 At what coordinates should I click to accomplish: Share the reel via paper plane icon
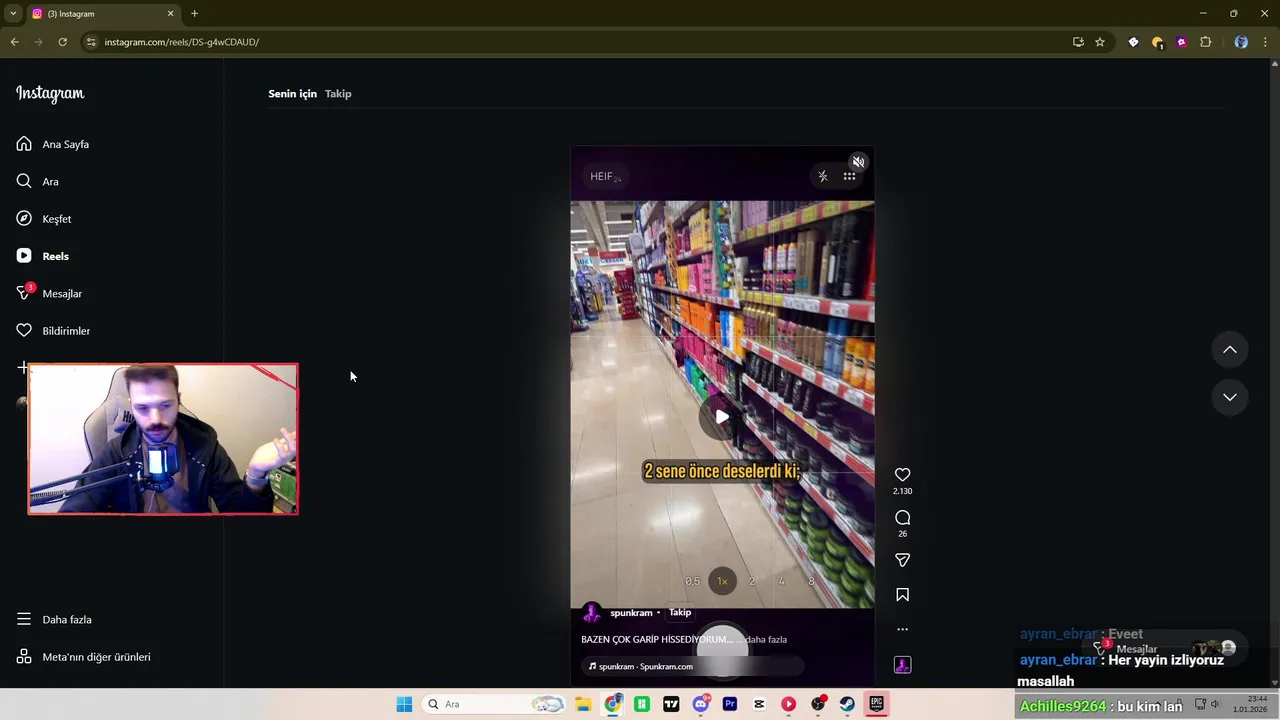click(x=902, y=560)
